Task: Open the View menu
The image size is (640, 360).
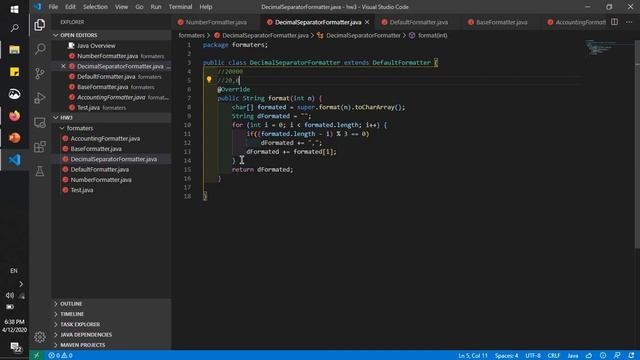Action: click(x=121, y=7)
